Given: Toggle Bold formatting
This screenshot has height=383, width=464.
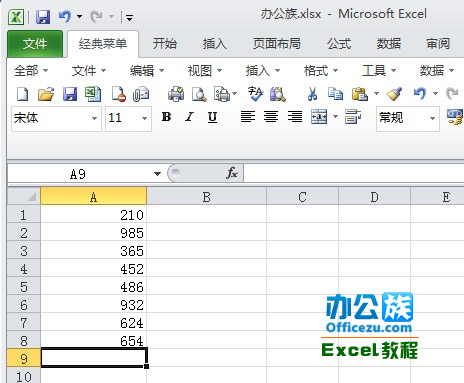Looking at the screenshot, I should [166, 117].
